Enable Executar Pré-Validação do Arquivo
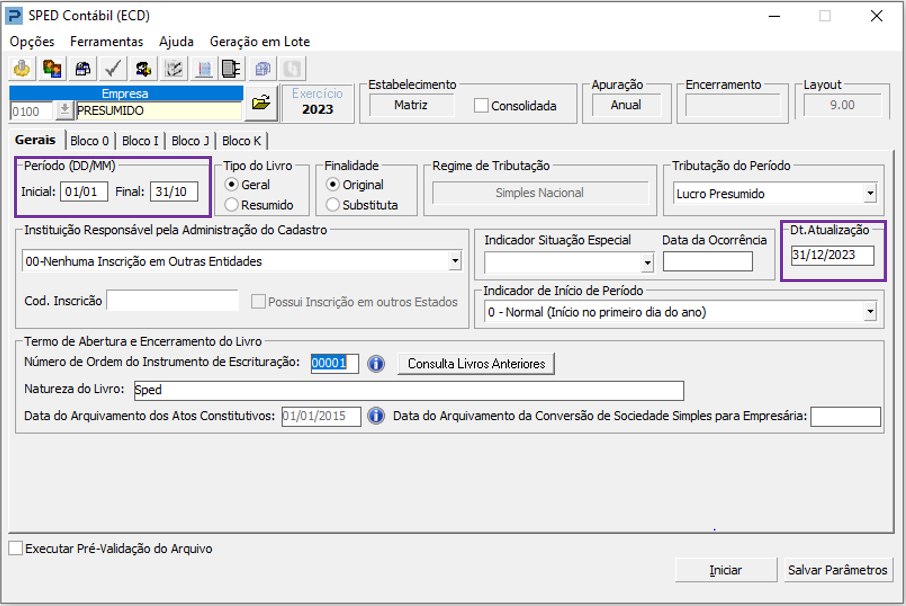This screenshot has width=906, height=606. pos(16,548)
